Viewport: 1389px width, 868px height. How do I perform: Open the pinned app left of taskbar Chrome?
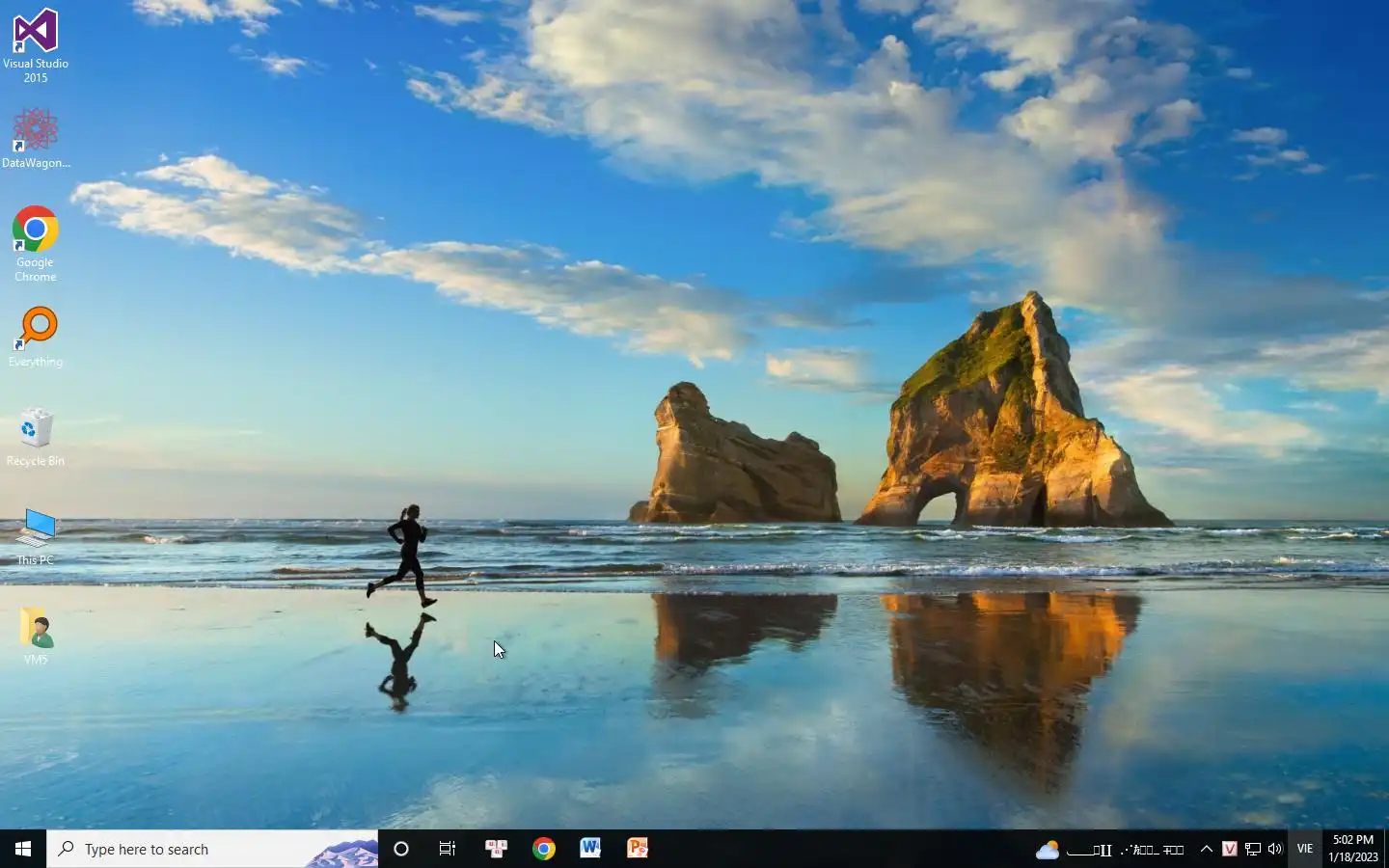(497, 849)
